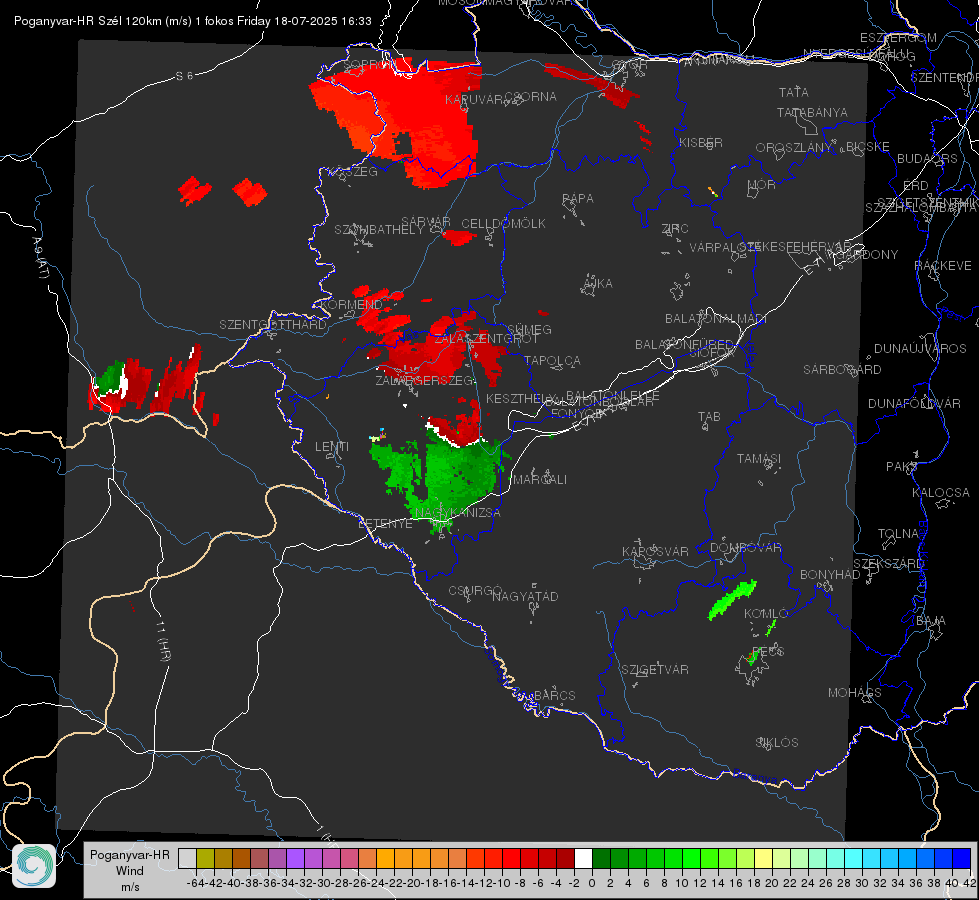This screenshot has width=979, height=900.
Task: Click the DUNAÚJVÁROS label
Action: (920, 349)
